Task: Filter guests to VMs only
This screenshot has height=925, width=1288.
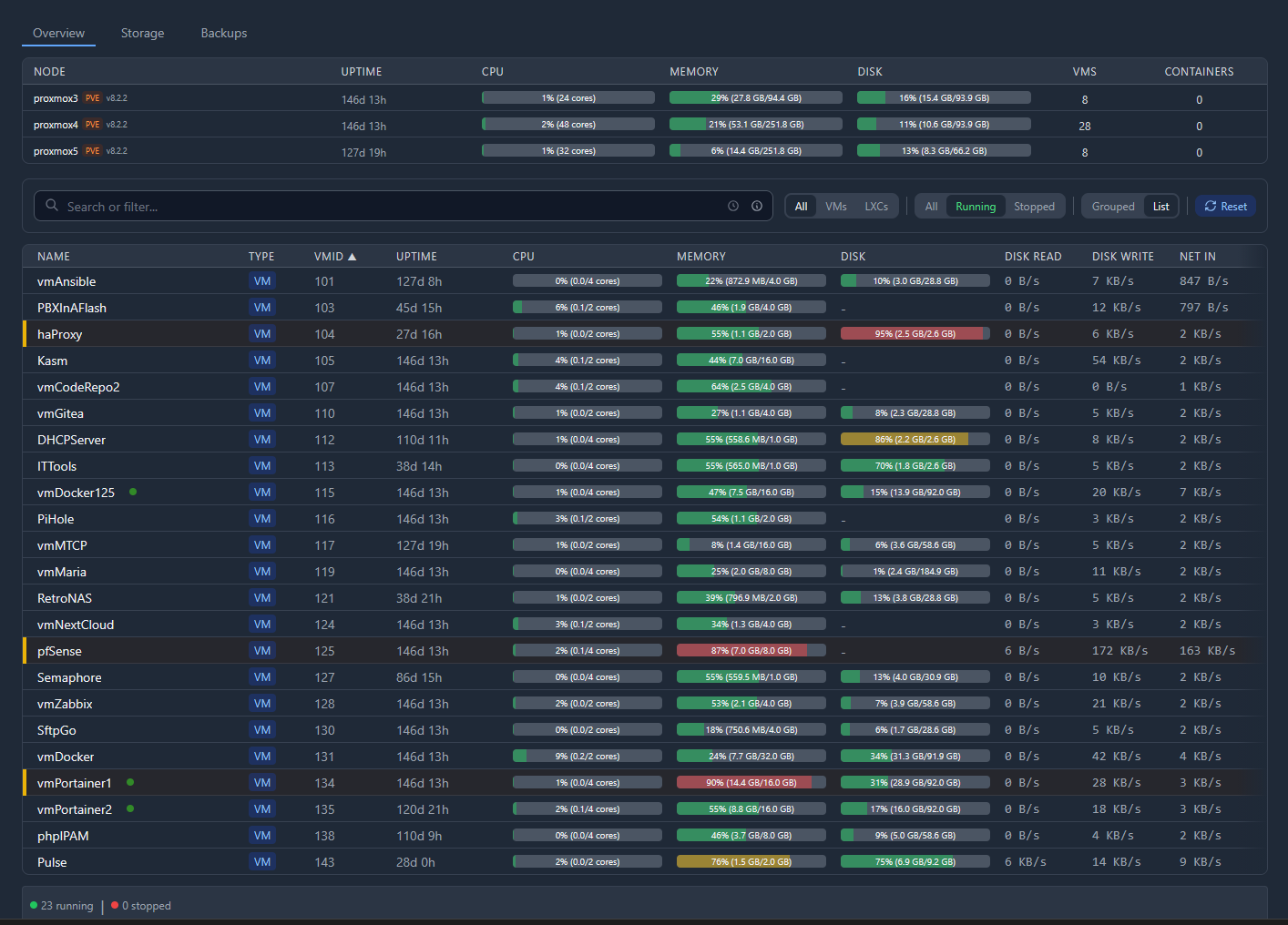Action: 835,207
